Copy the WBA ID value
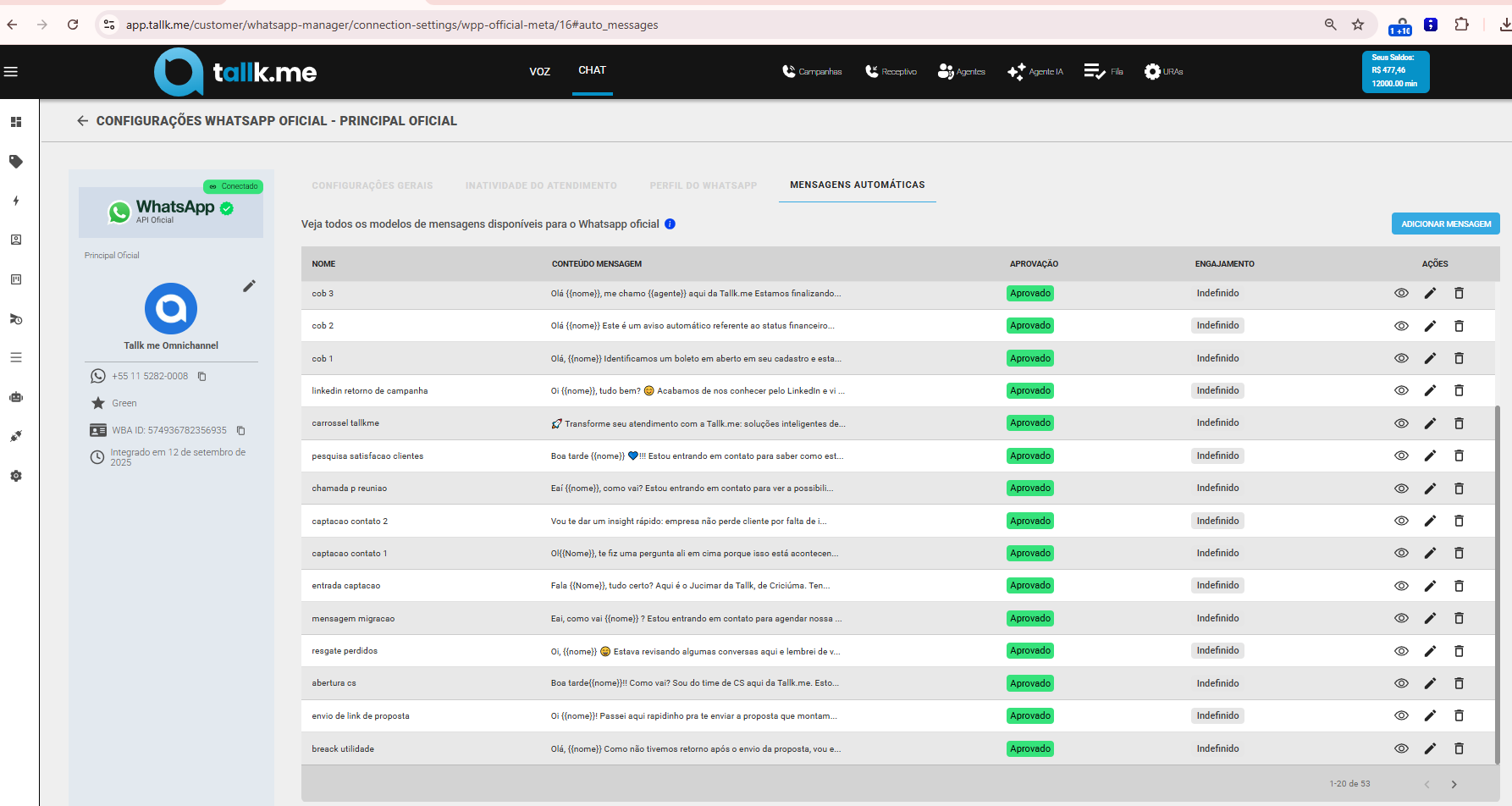1512x806 pixels. pos(240,430)
